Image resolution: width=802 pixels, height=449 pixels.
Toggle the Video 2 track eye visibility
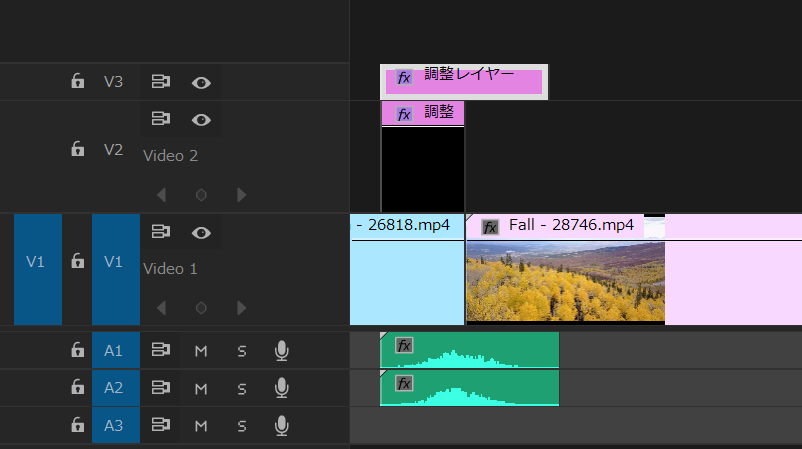click(201, 120)
